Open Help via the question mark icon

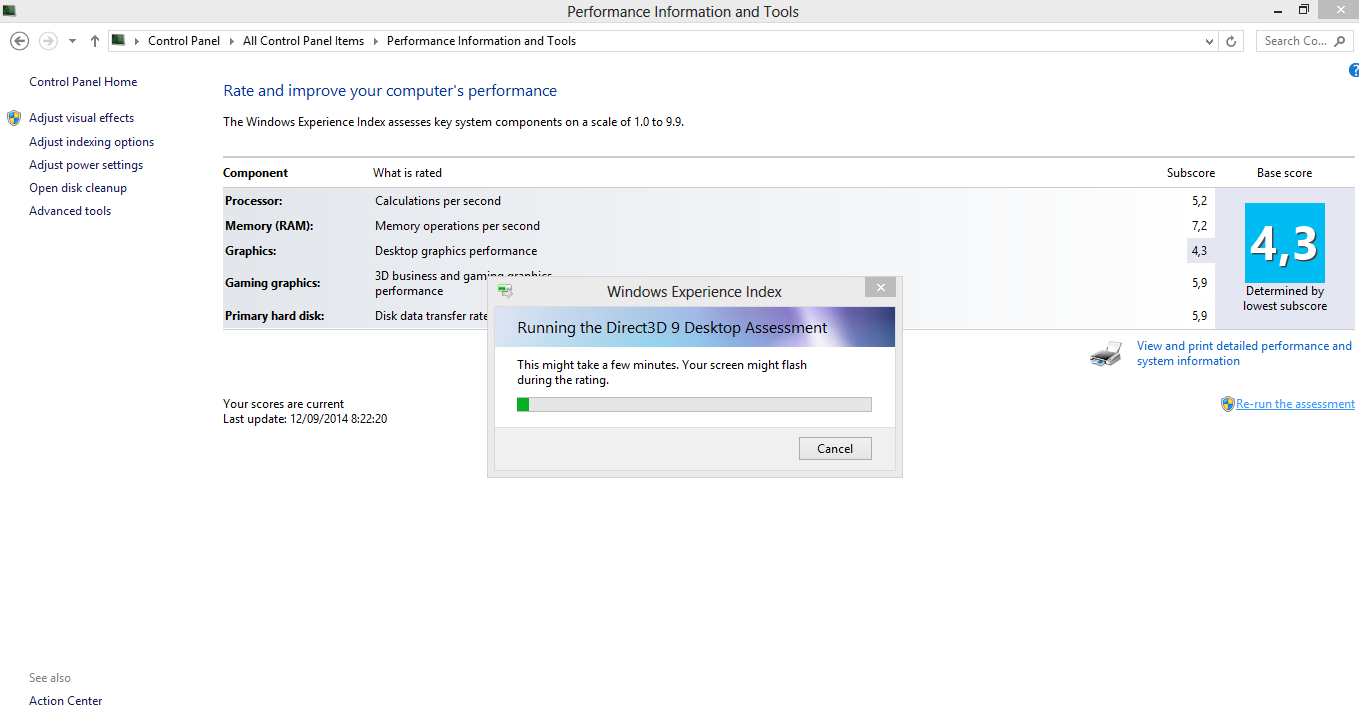[x=1354, y=70]
